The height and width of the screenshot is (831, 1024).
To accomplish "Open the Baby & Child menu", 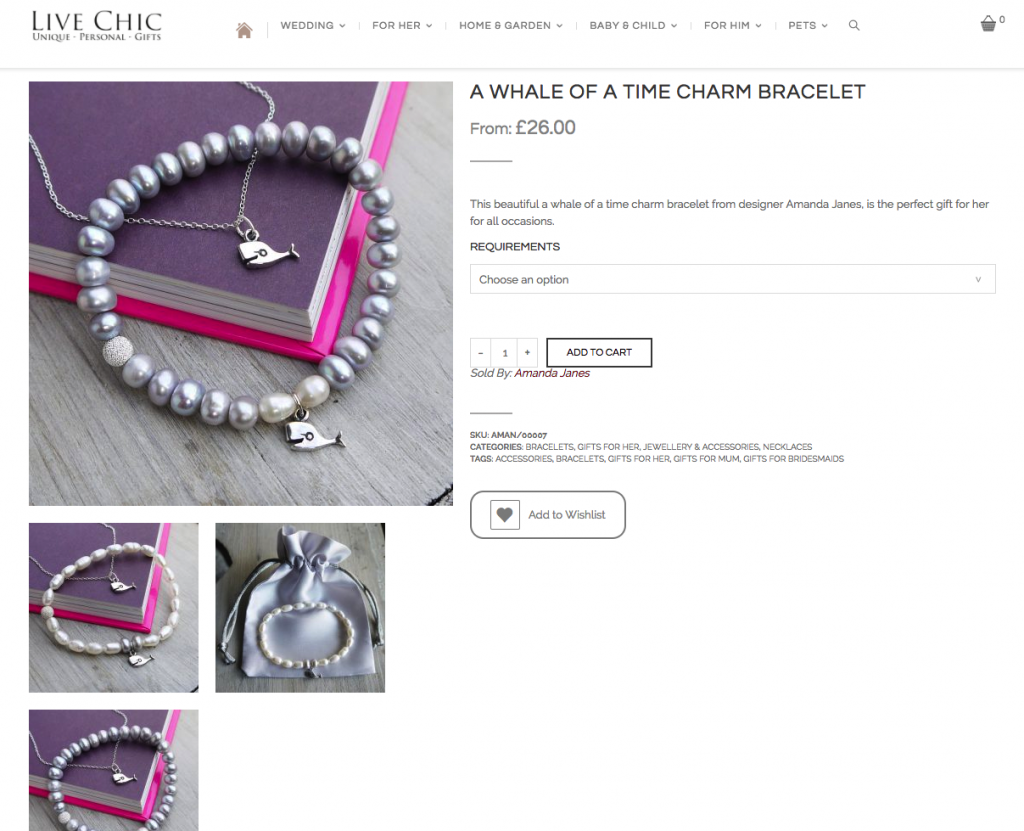I will coord(633,25).
